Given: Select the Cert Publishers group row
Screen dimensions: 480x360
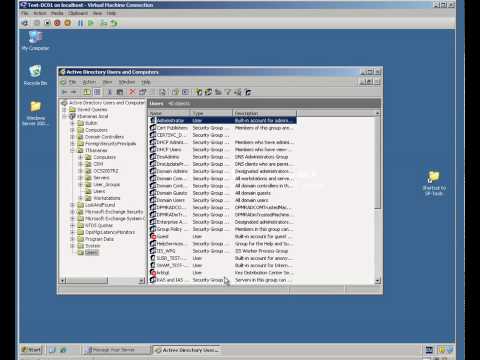Looking at the screenshot, I should [x=222, y=128].
